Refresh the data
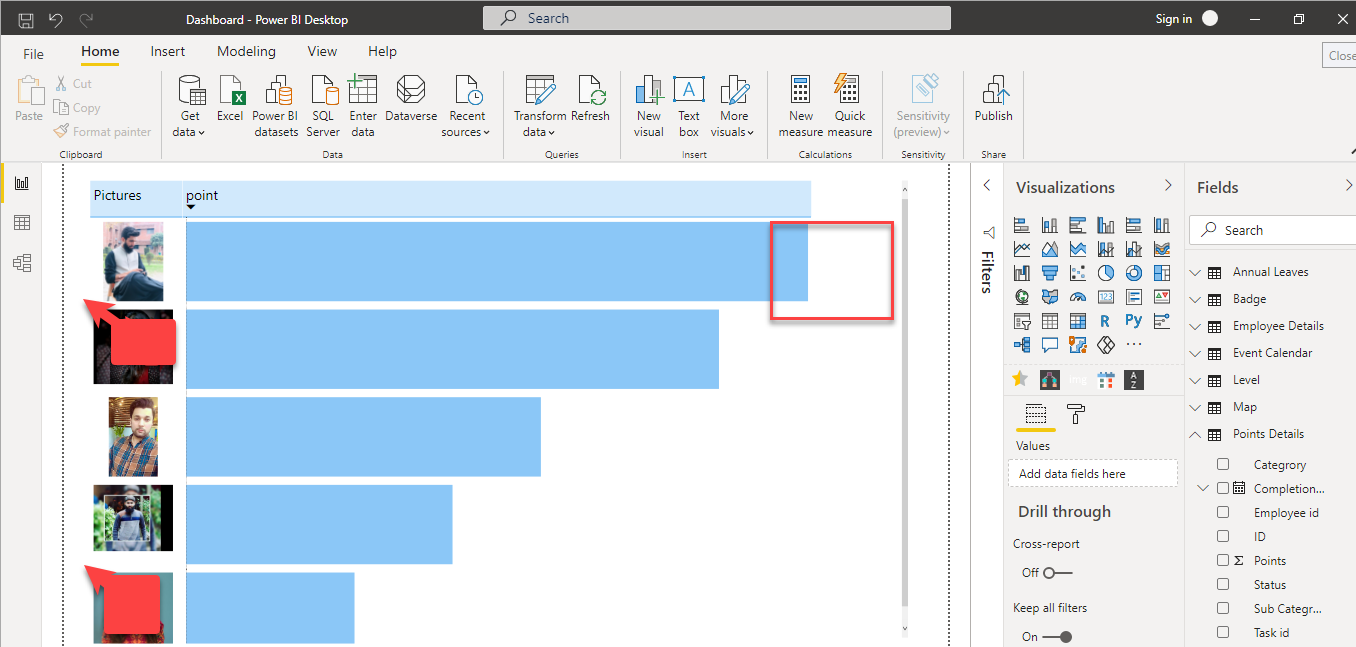Image resolution: width=1356 pixels, height=647 pixels. pos(590,98)
